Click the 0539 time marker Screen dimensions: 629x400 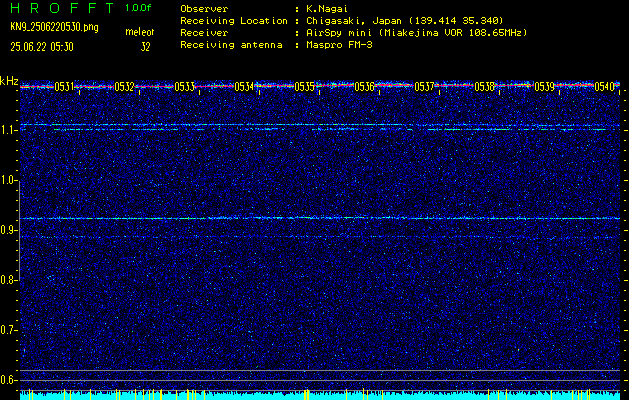544,87
